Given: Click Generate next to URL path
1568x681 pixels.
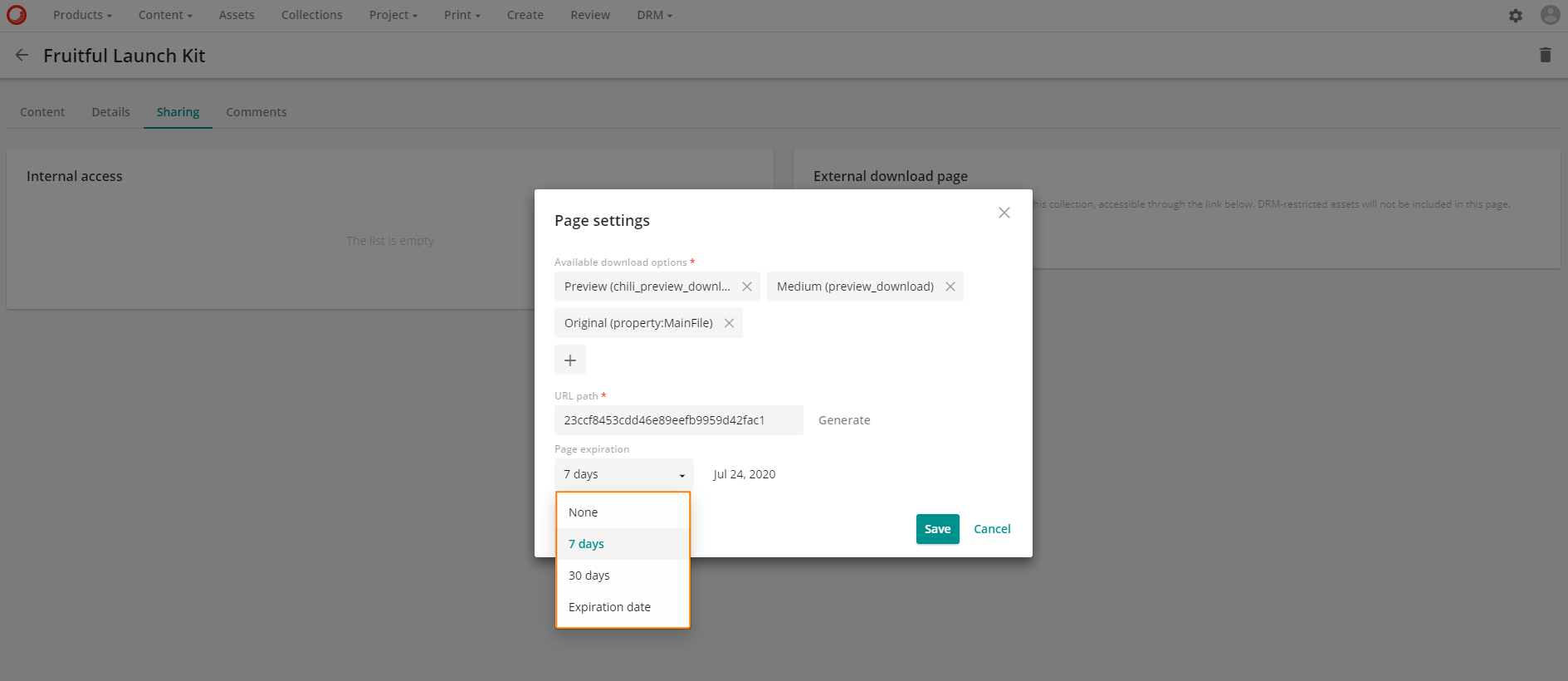Looking at the screenshot, I should coord(844,420).
